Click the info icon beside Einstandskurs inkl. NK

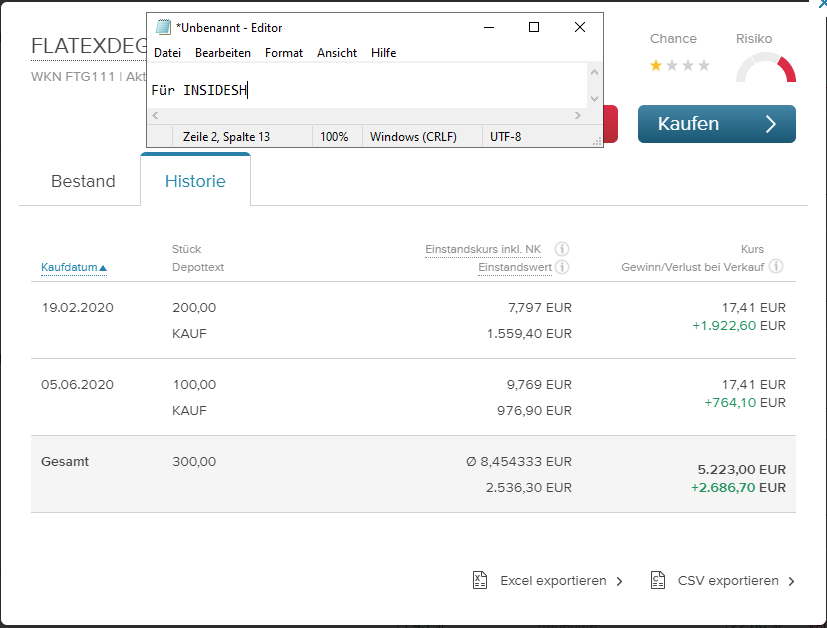click(x=561, y=248)
